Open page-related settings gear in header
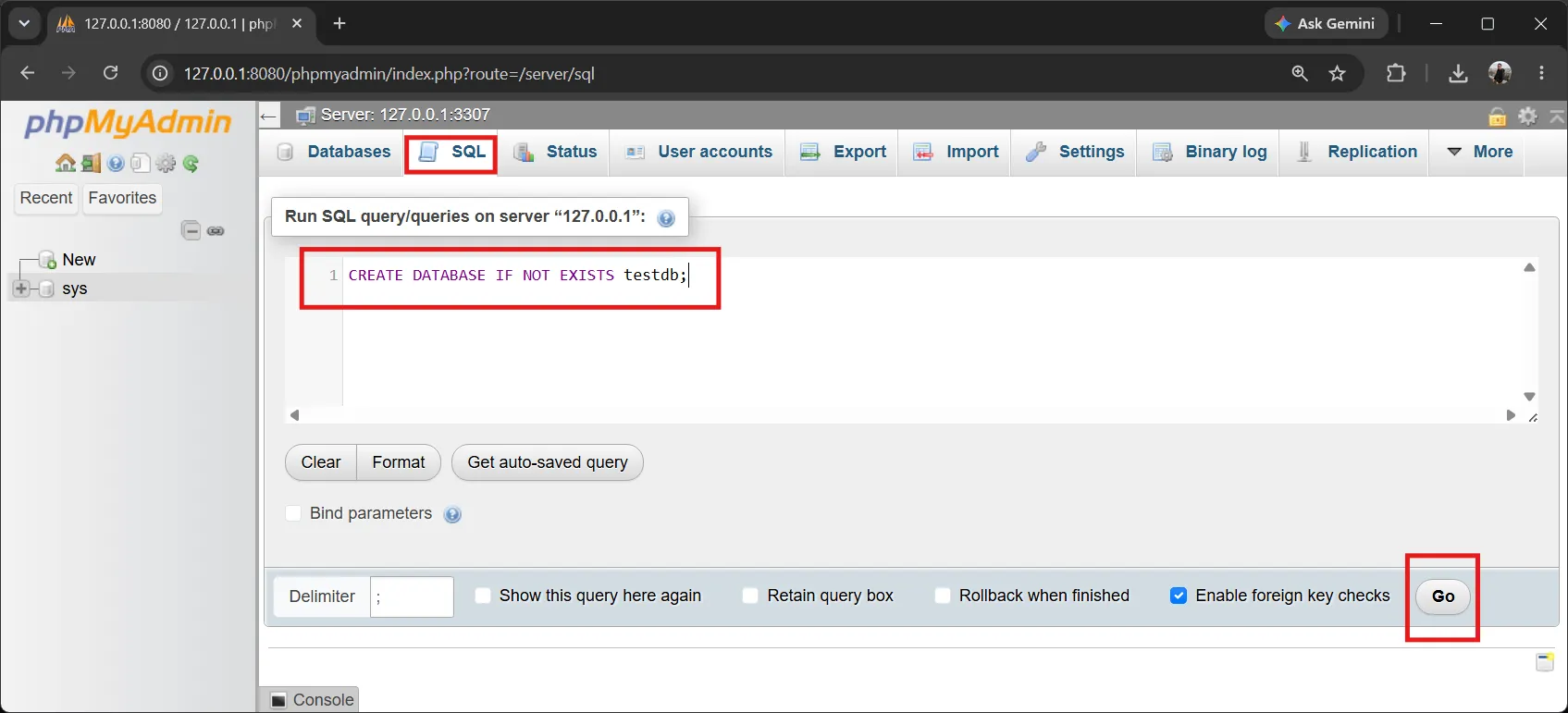Viewport: 1568px width, 713px height. [1528, 116]
